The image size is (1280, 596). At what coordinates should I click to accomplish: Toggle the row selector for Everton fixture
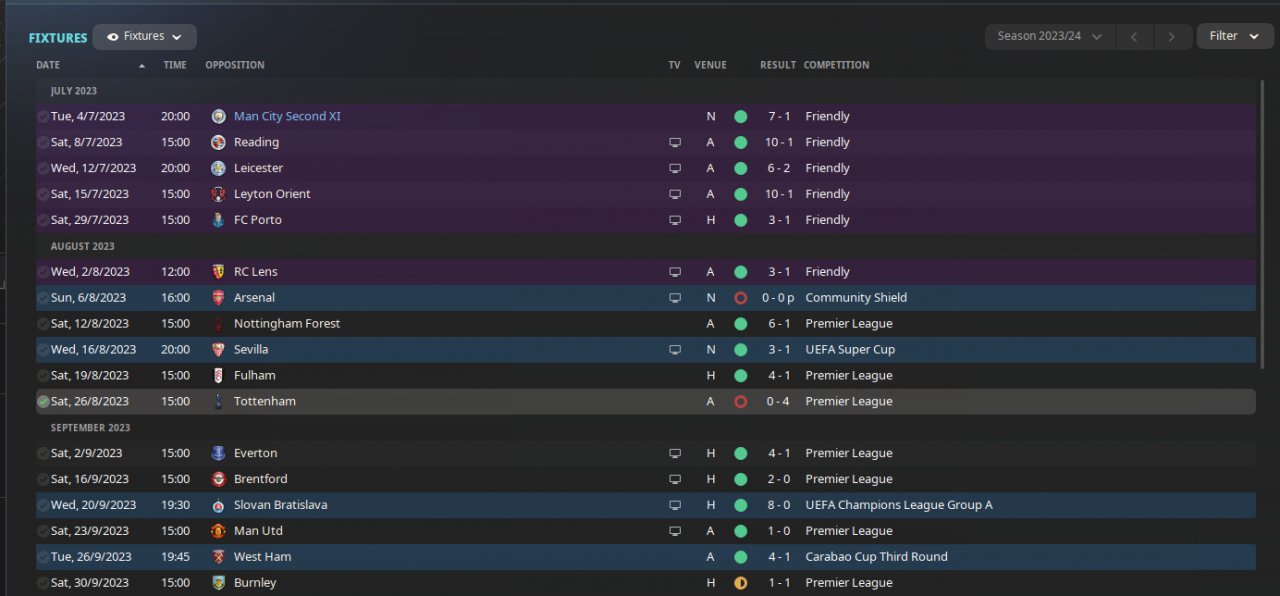43,454
